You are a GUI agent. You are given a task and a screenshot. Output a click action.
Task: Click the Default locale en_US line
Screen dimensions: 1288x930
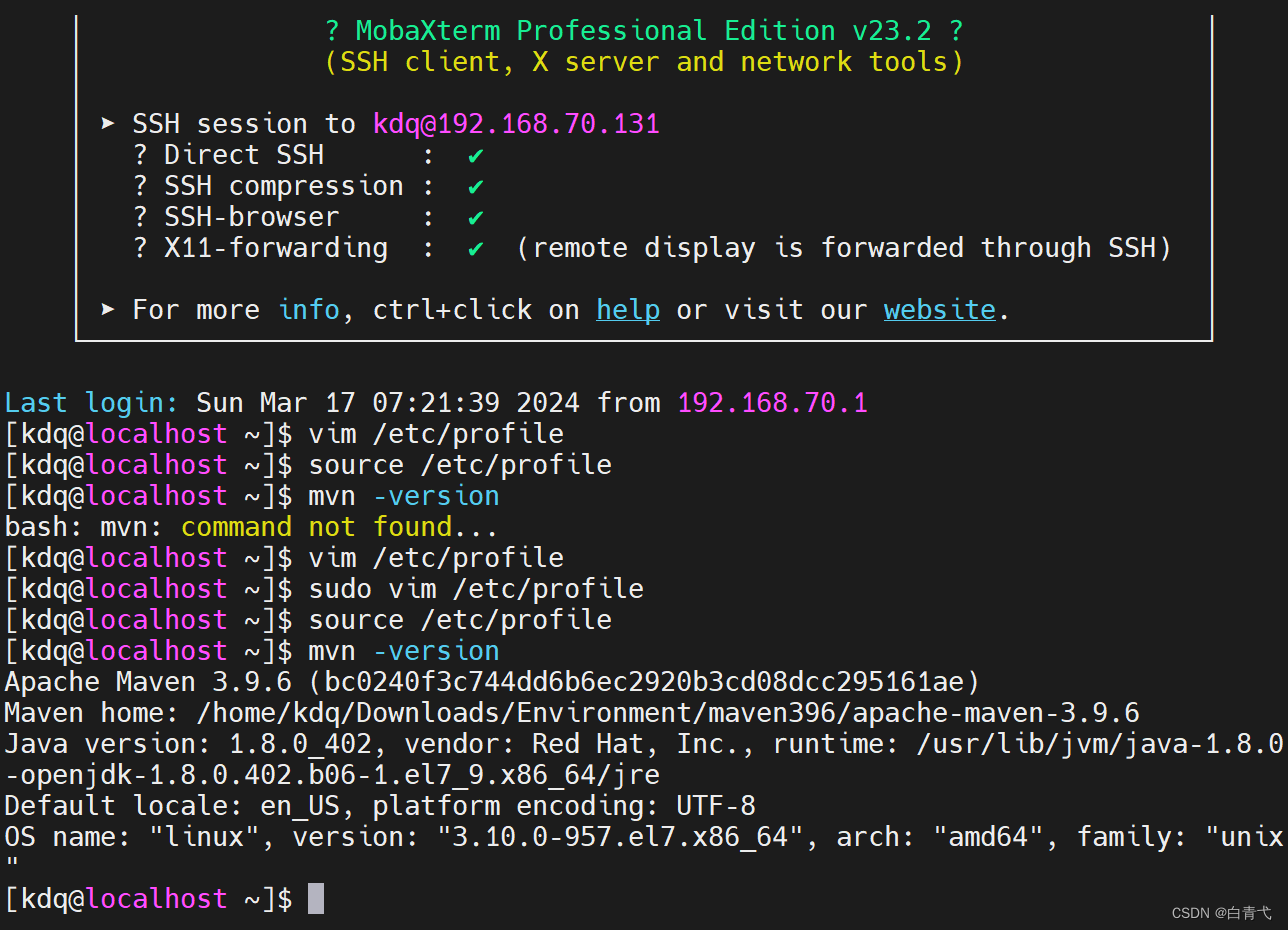click(x=380, y=806)
